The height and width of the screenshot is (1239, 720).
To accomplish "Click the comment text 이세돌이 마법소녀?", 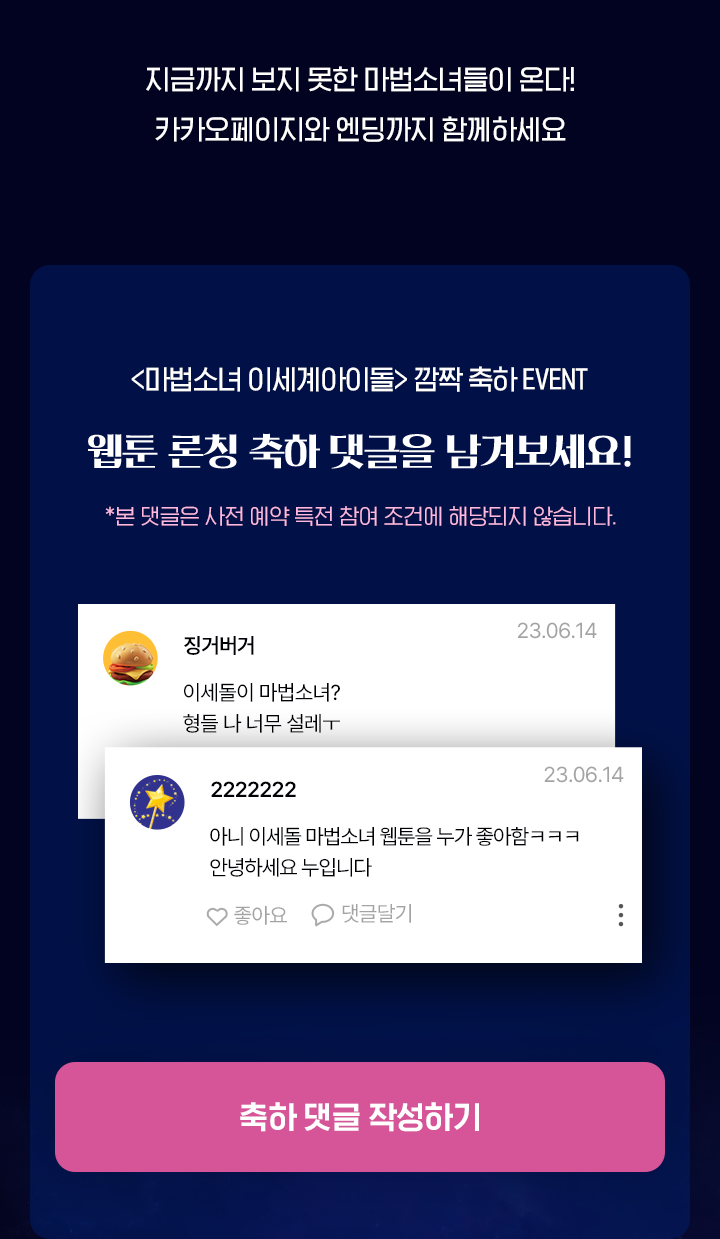I will click(262, 692).
